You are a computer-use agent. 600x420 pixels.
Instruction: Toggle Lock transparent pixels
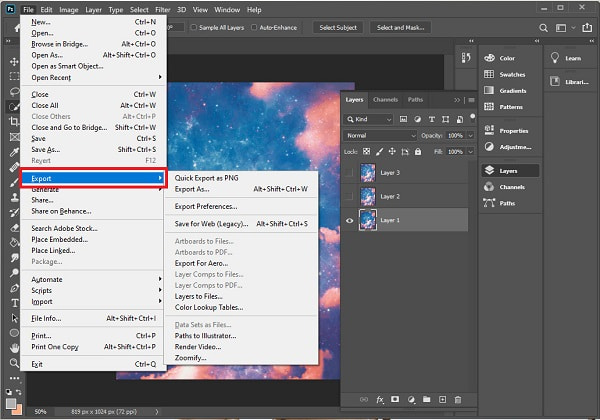(366, 151)
